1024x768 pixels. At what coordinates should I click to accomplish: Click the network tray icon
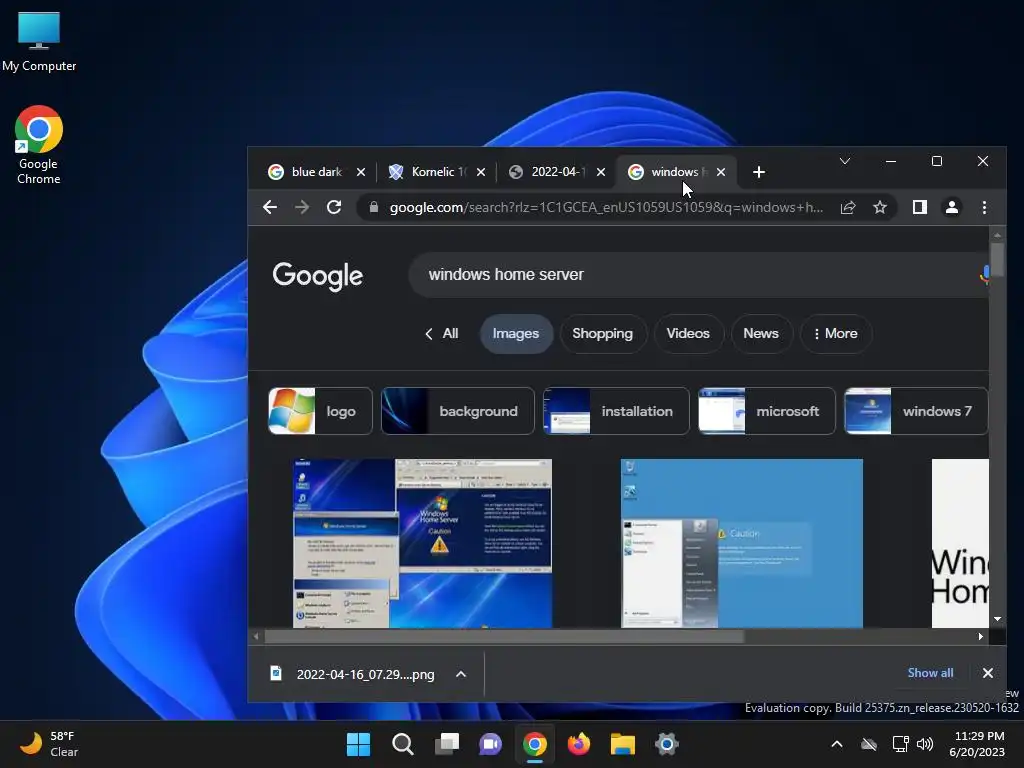tap(901, 744)
